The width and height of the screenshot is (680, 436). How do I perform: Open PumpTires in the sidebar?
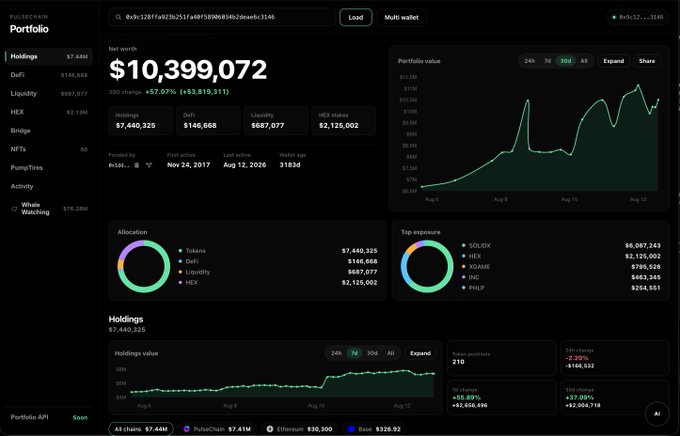coord(49,167)
